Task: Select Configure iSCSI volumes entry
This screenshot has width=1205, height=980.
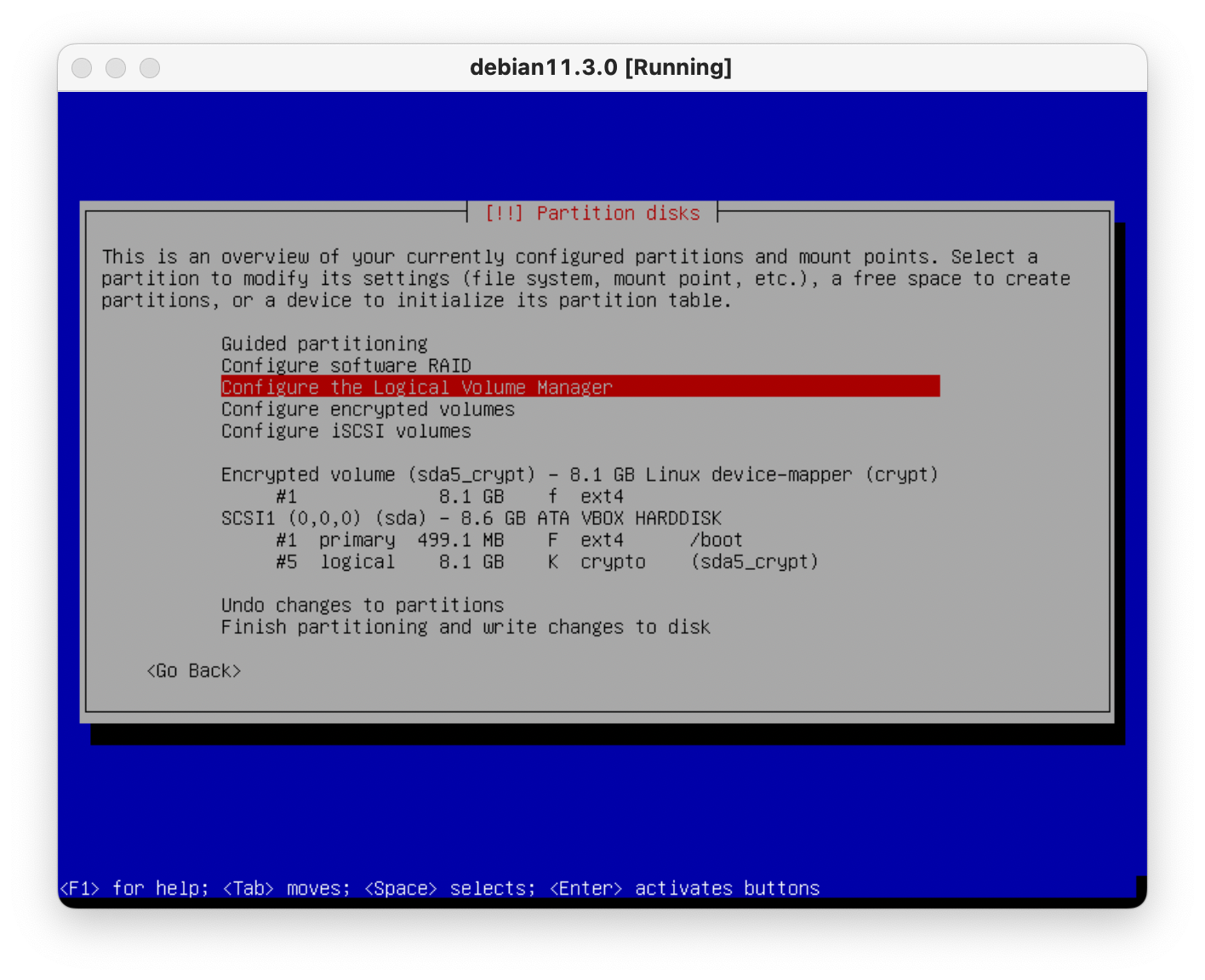Action: [x=346, y=431]
